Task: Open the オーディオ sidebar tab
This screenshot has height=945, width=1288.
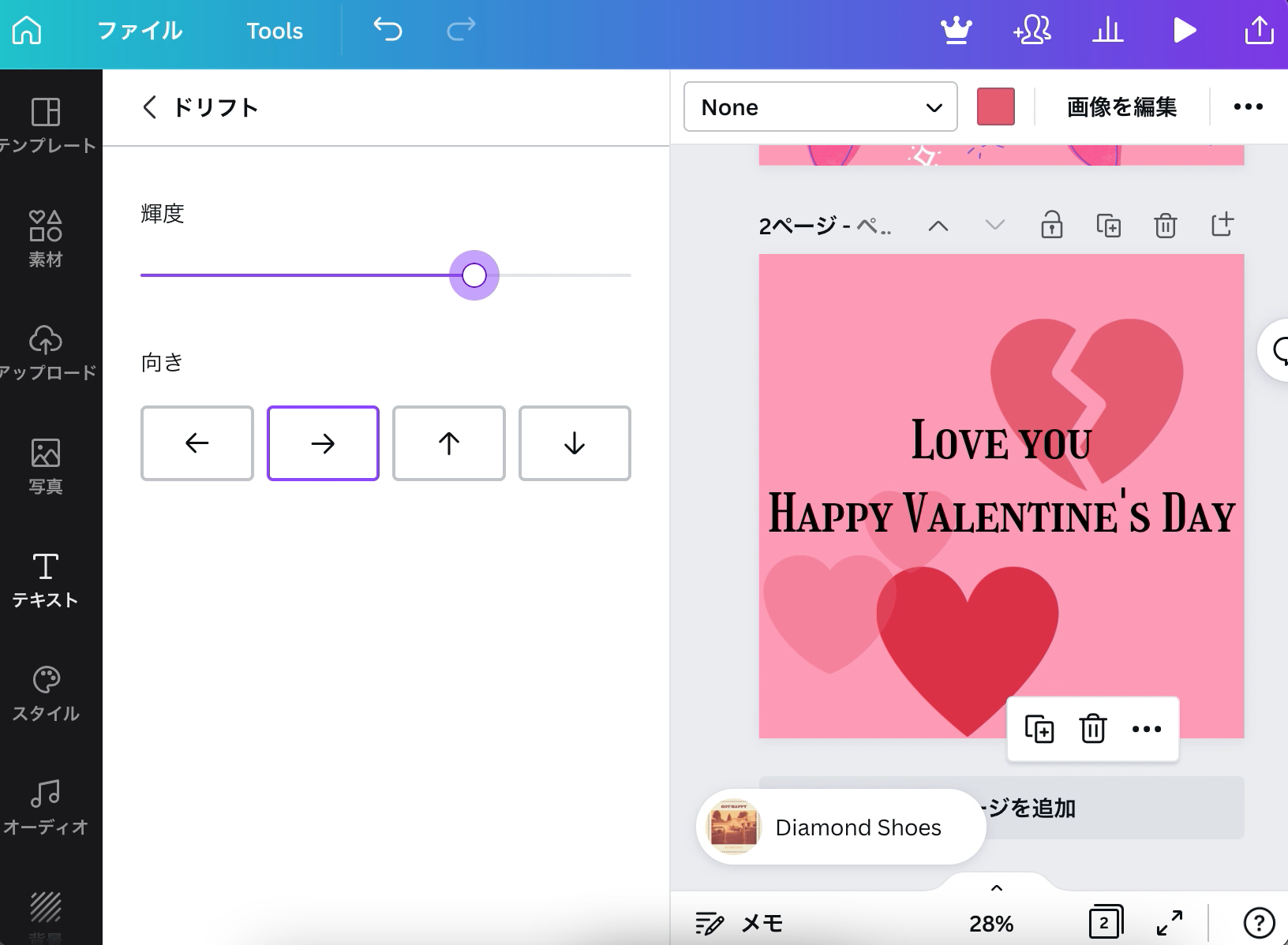Action: [x=46, y=807]
